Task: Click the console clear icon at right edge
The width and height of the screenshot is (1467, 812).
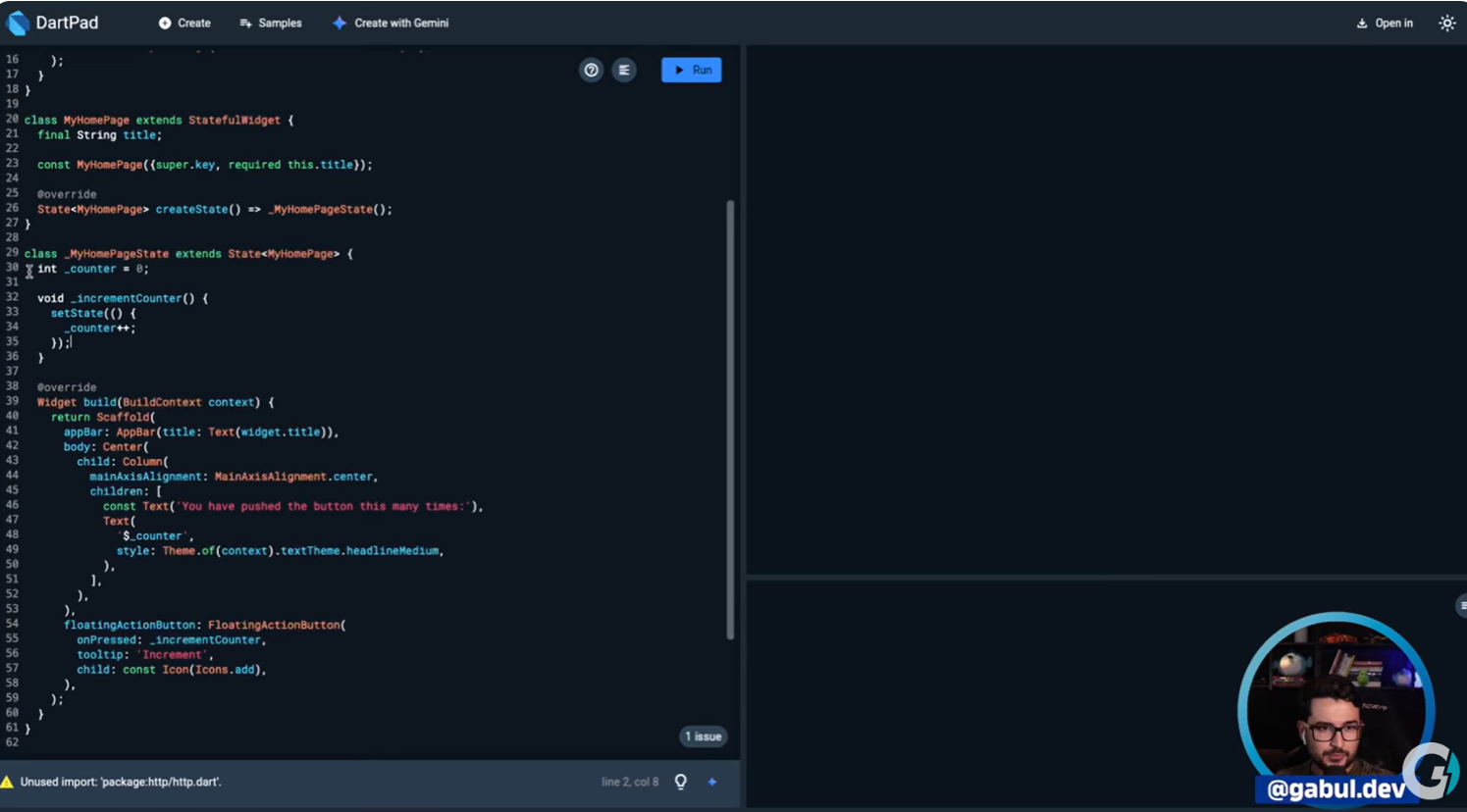Action: [x=1461, y=605]
